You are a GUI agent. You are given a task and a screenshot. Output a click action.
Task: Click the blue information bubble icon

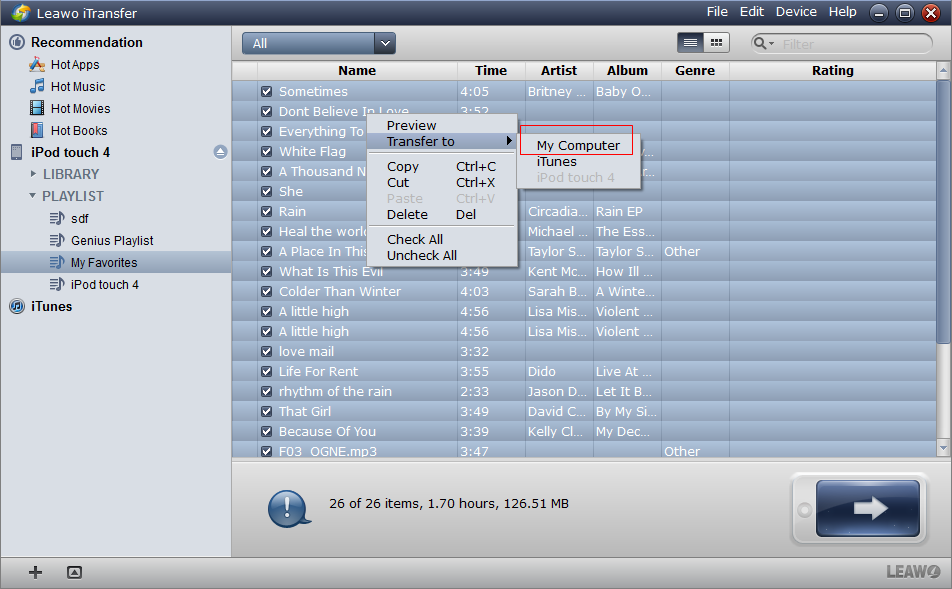tap(288, 508)
